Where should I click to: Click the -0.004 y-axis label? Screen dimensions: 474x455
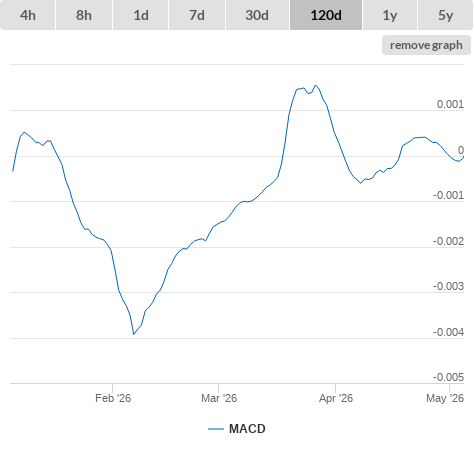448,332
